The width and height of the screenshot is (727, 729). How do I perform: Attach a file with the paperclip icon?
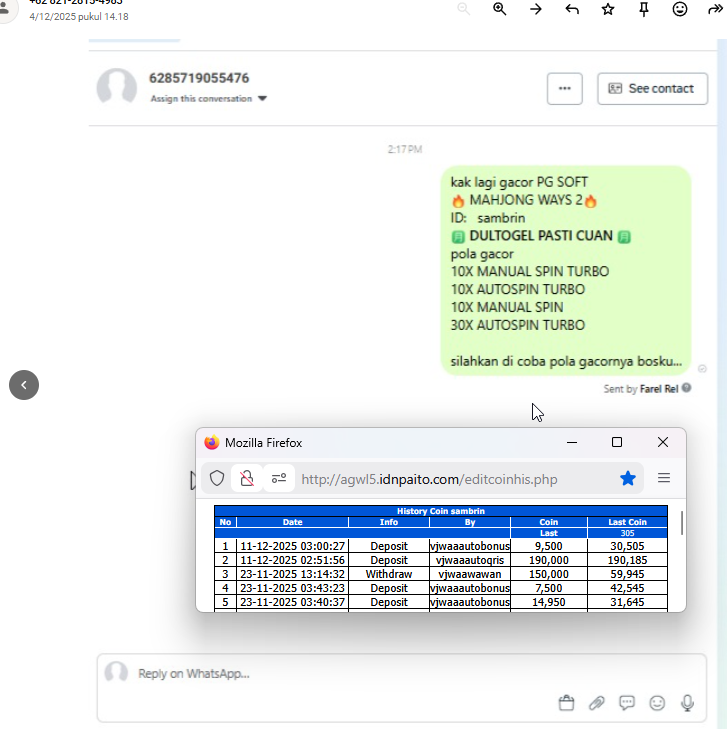(597, 703)
